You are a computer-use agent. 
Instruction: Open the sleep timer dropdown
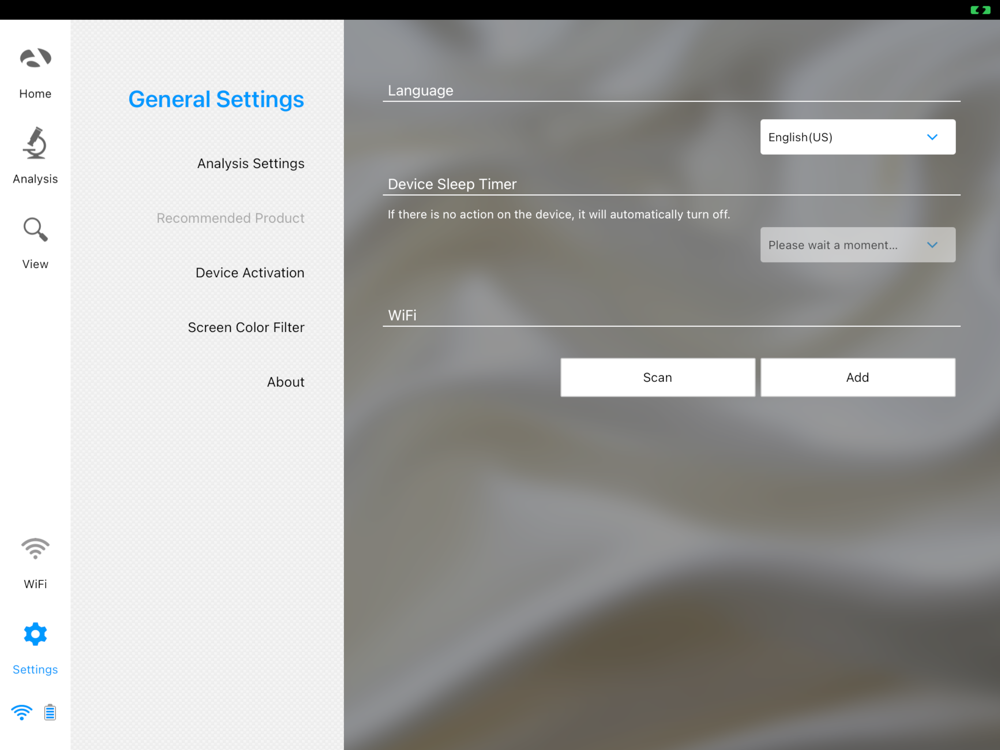tap(858, 245)
